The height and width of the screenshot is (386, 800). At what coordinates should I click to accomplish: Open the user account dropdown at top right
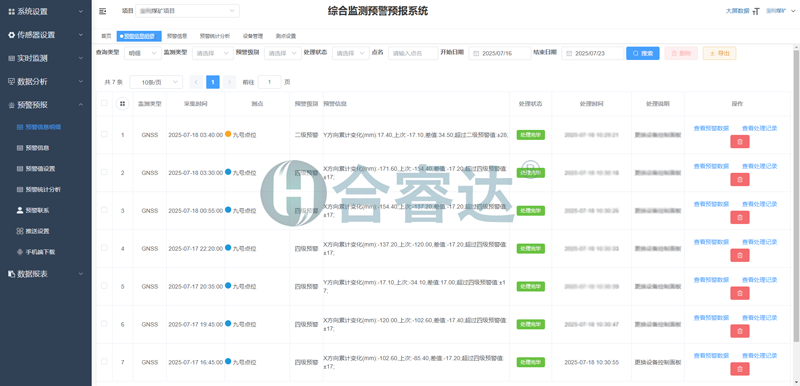coord(780,11)
